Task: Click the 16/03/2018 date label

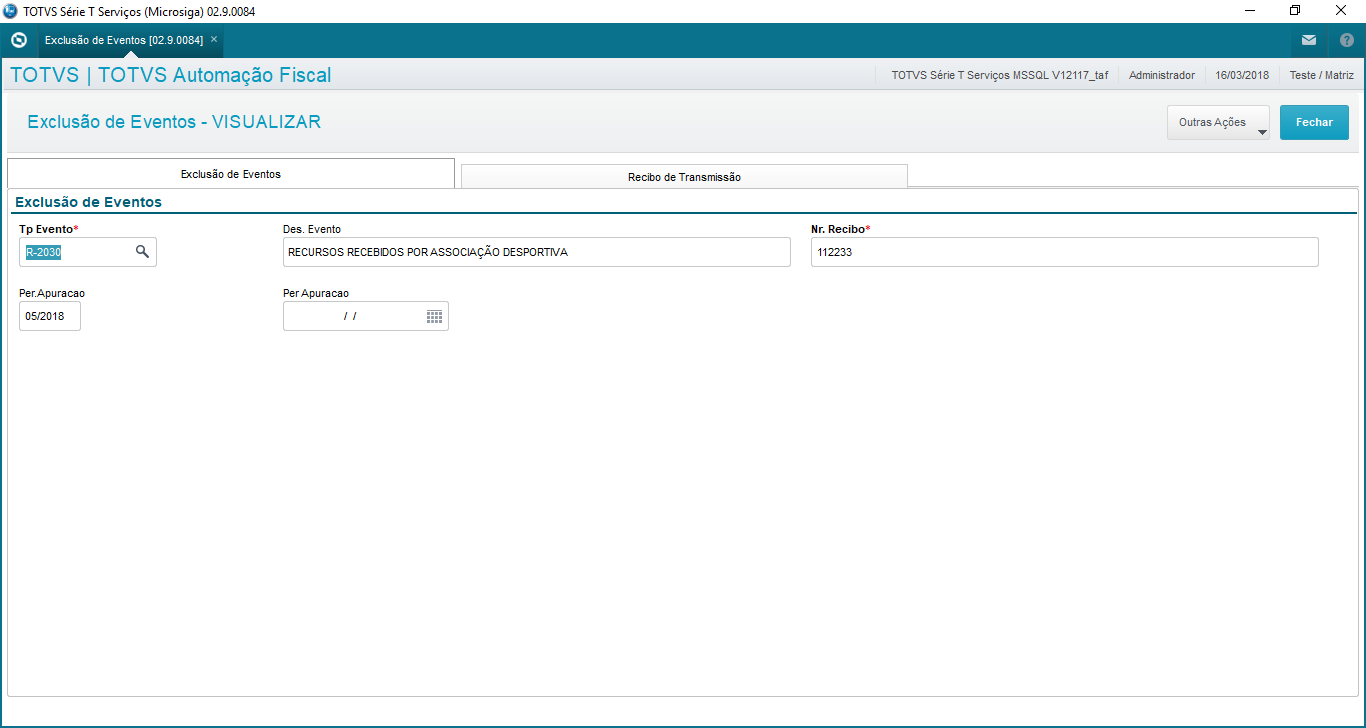Action: (x=1242, y=75)
